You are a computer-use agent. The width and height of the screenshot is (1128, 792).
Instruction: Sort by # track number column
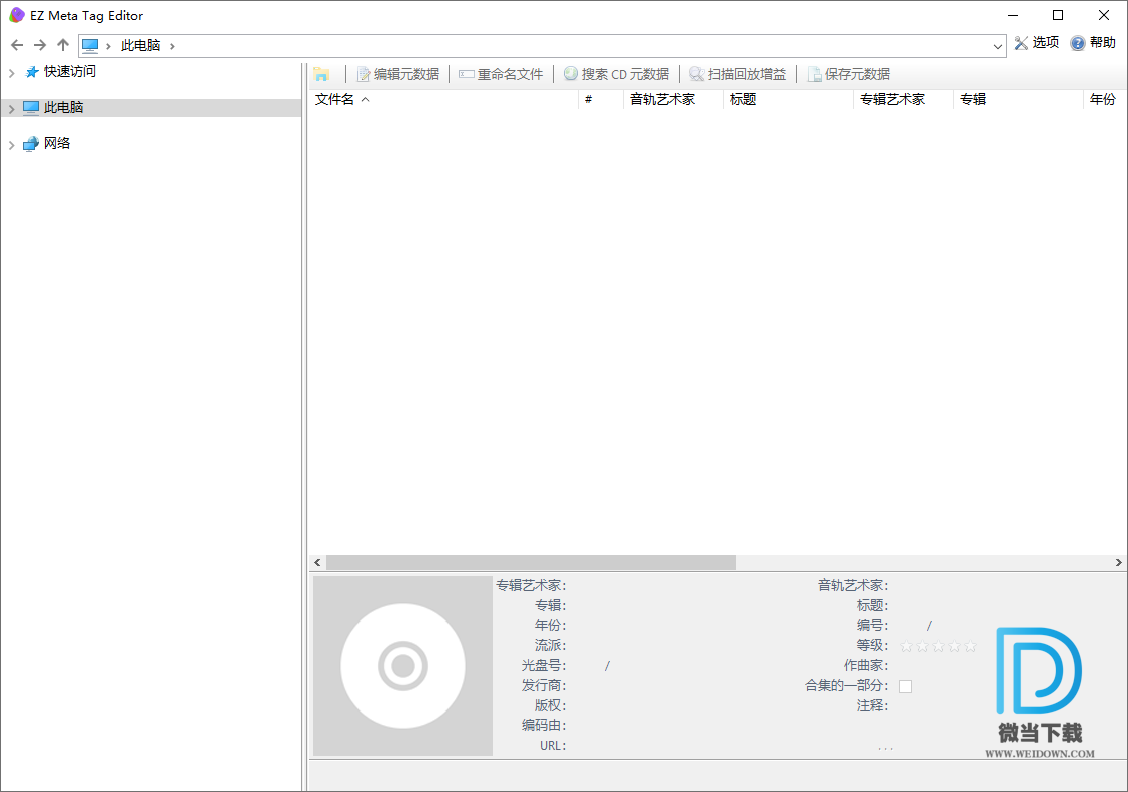(601, 99)
